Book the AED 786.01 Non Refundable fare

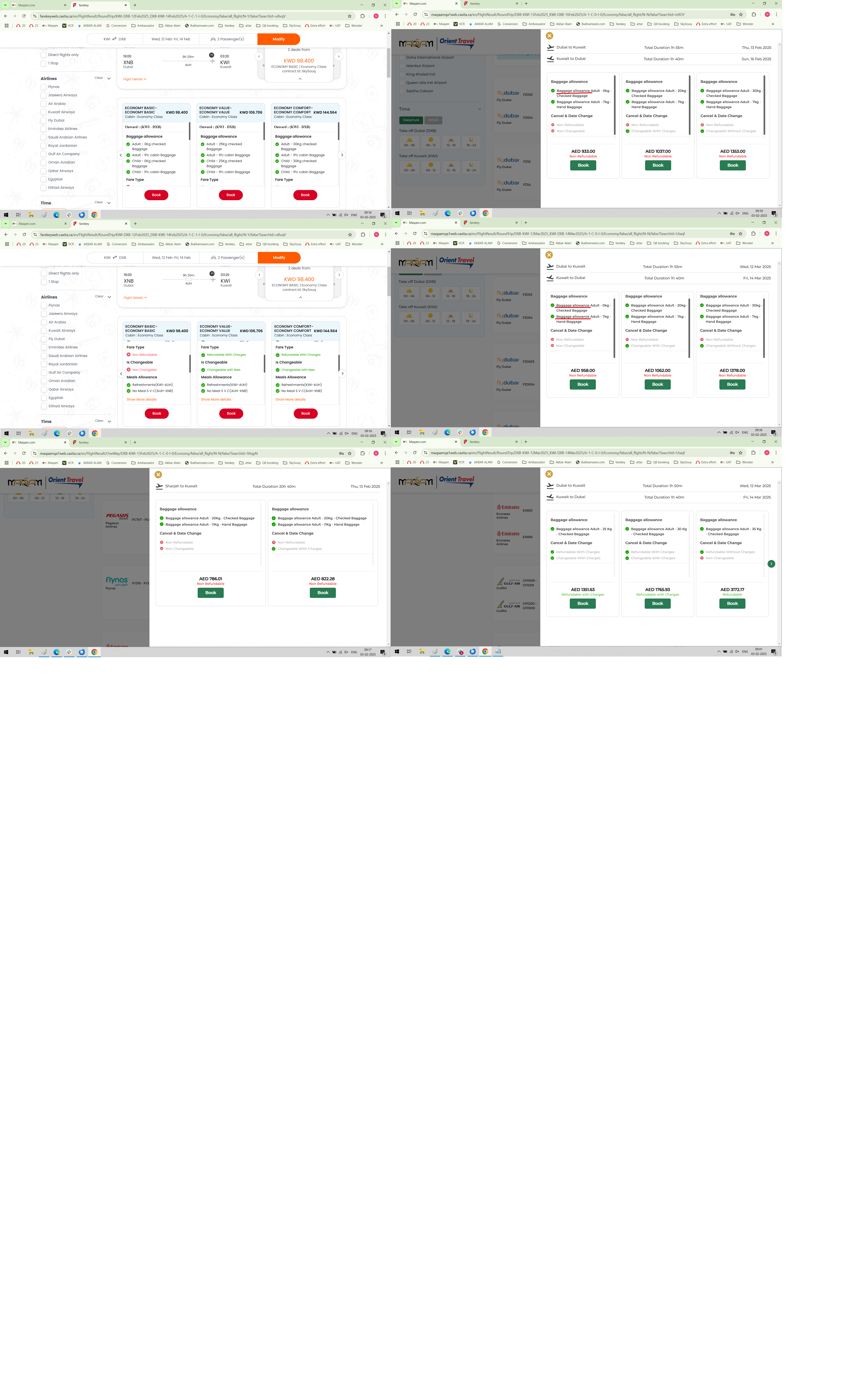(x=210, y=593)
